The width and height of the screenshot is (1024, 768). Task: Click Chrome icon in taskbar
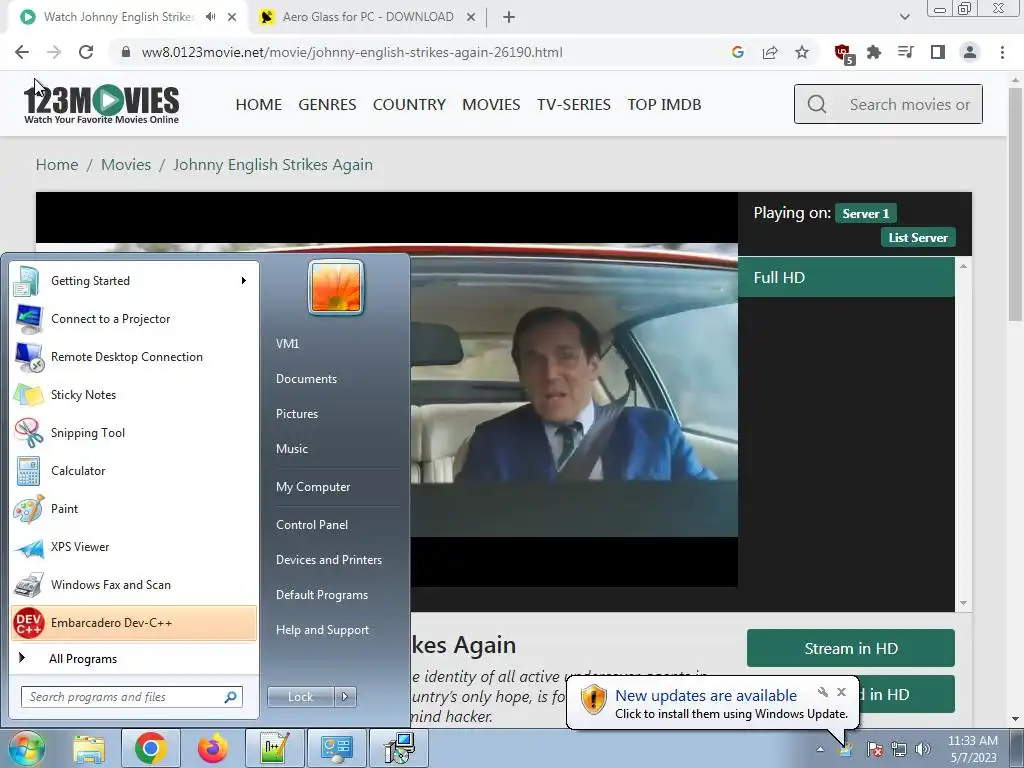151,748
